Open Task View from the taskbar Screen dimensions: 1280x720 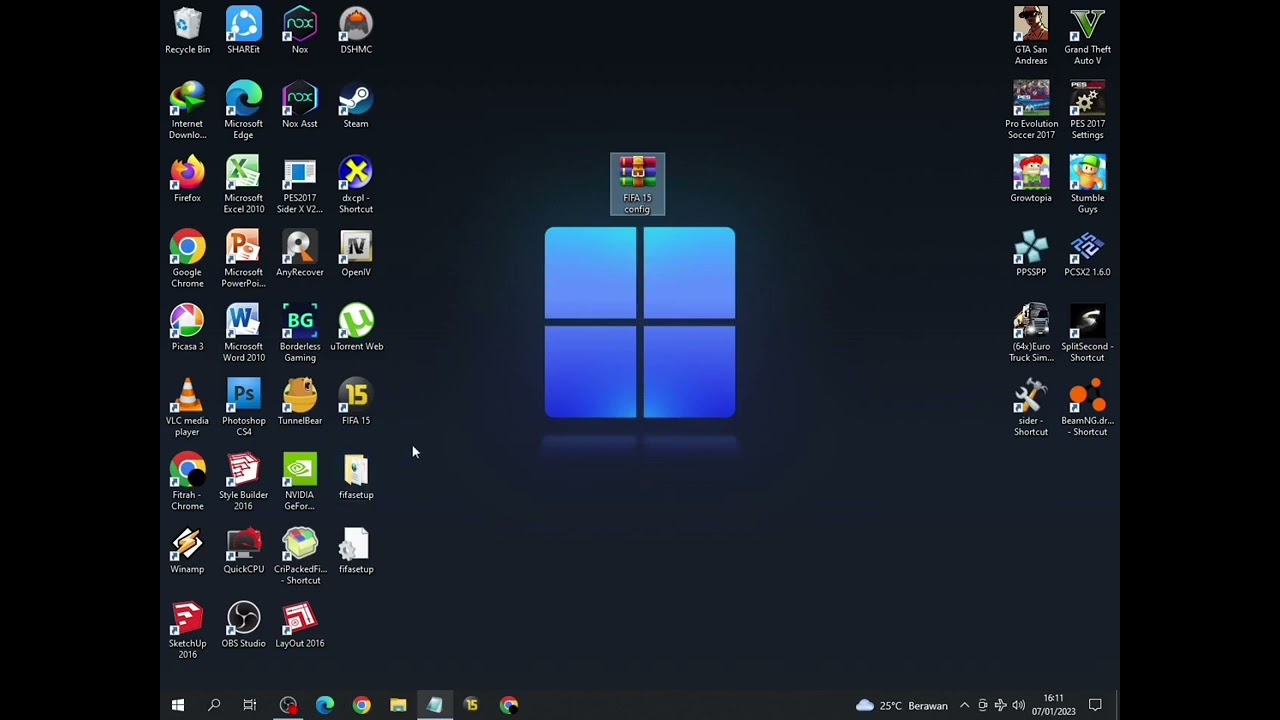(x=250, y=705)
